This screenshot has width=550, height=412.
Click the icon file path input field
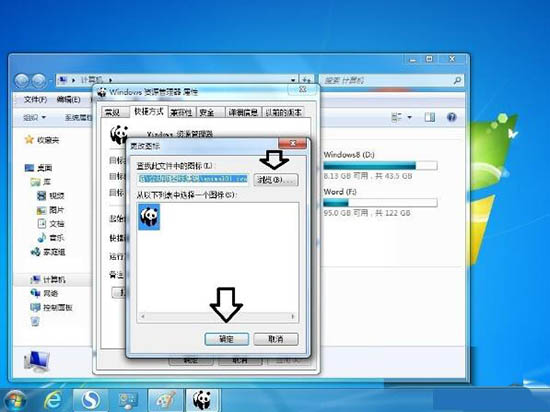pyautogui.click(x=193, y=179)
